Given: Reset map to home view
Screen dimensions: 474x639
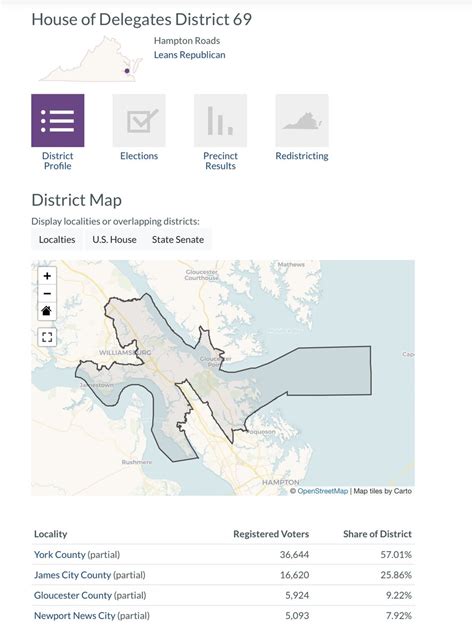Looking at the screenshot, I should pos(47,311).
